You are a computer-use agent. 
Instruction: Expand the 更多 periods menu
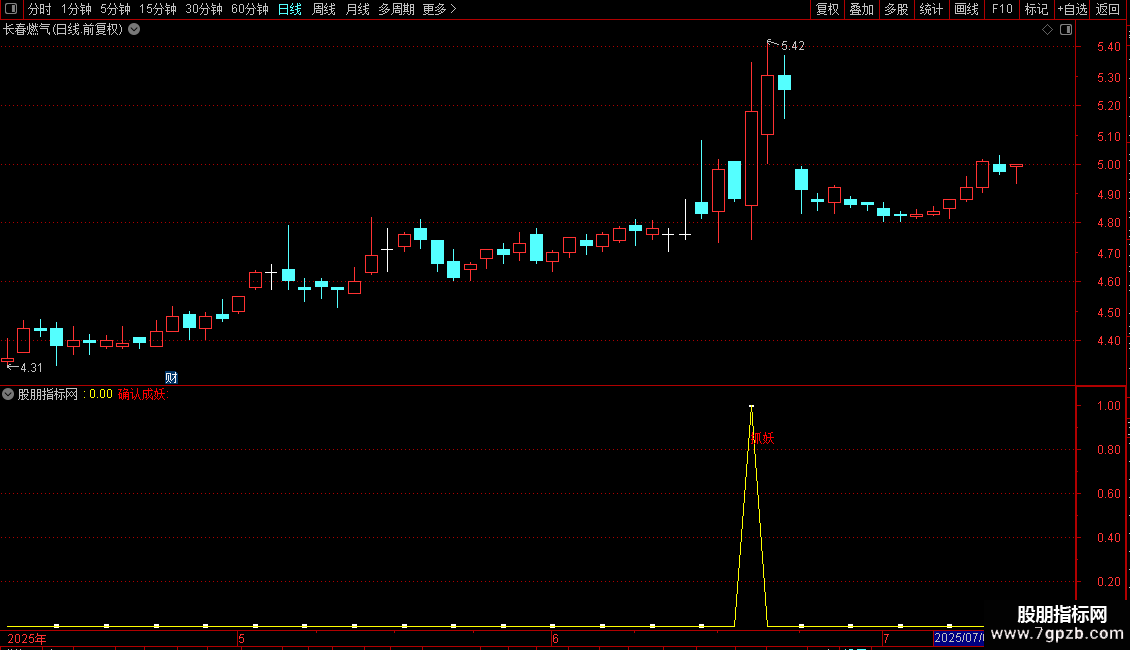click(x=439, y=9)
